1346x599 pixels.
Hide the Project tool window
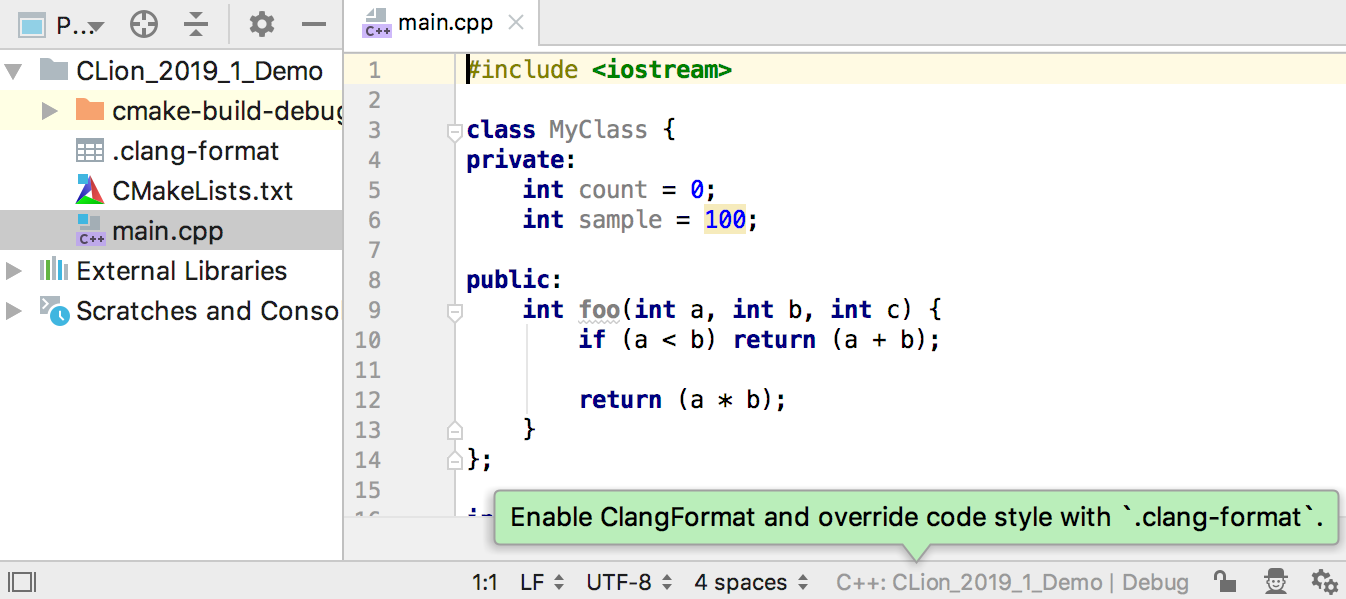coord(314,24)
